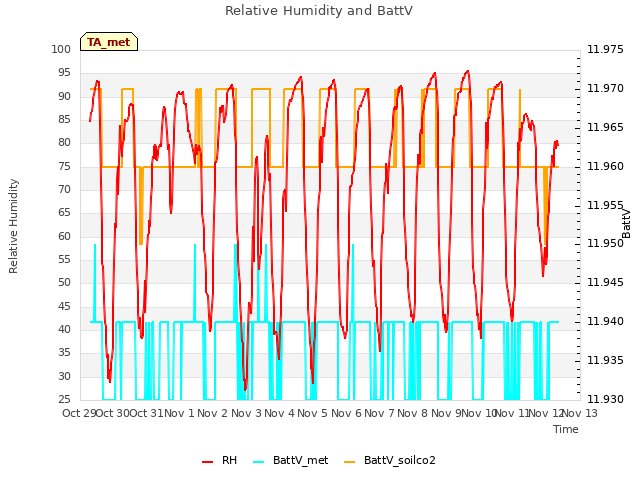Click the 11.975 value on BattV axis
The image size is (640, 480).
(605, 49)
